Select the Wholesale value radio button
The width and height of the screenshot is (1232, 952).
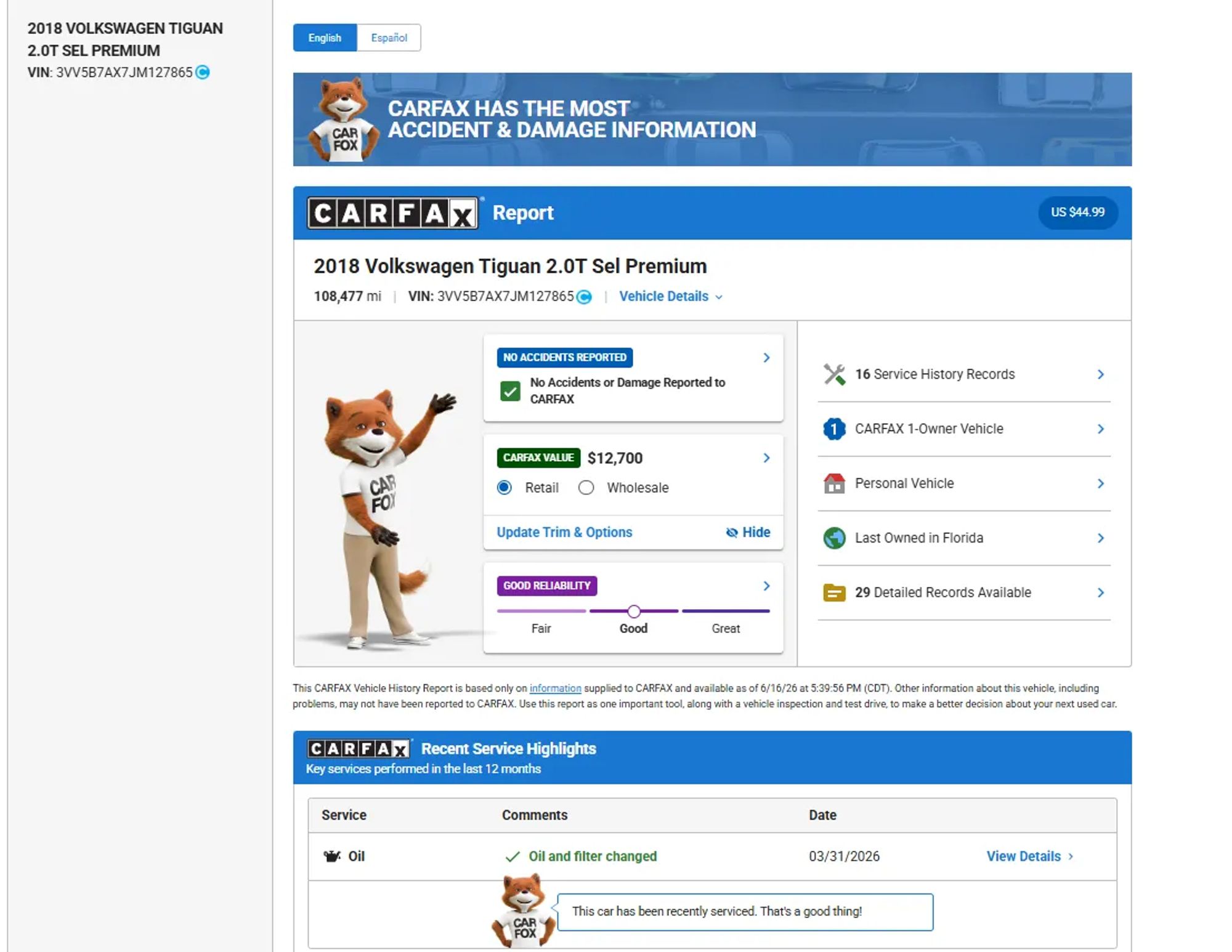(586, 488)
